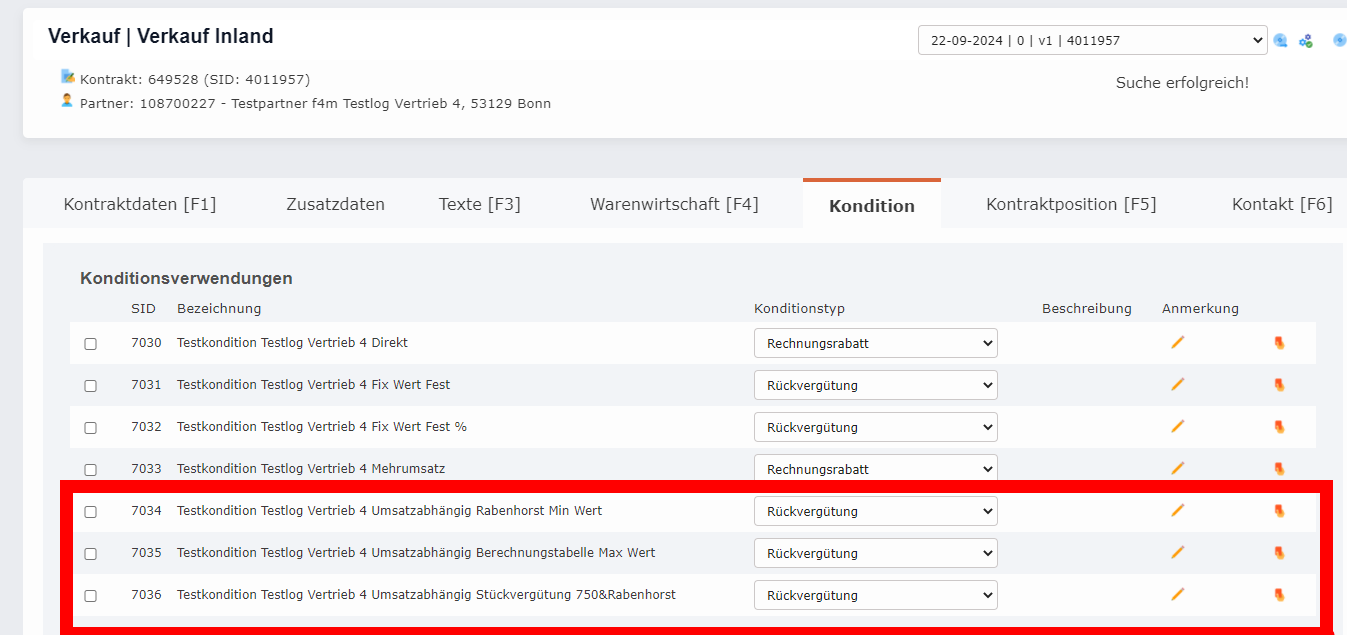Open the Konditionstyp dropdown showing Rechnungsrabatt for 7030
Screen dimensions: 1347x635
[x=875, y=343]
